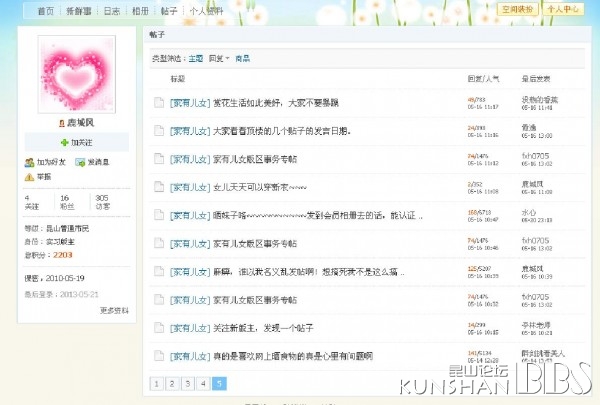Click the 加为好友 add friend icon

(x=29, y=161)
